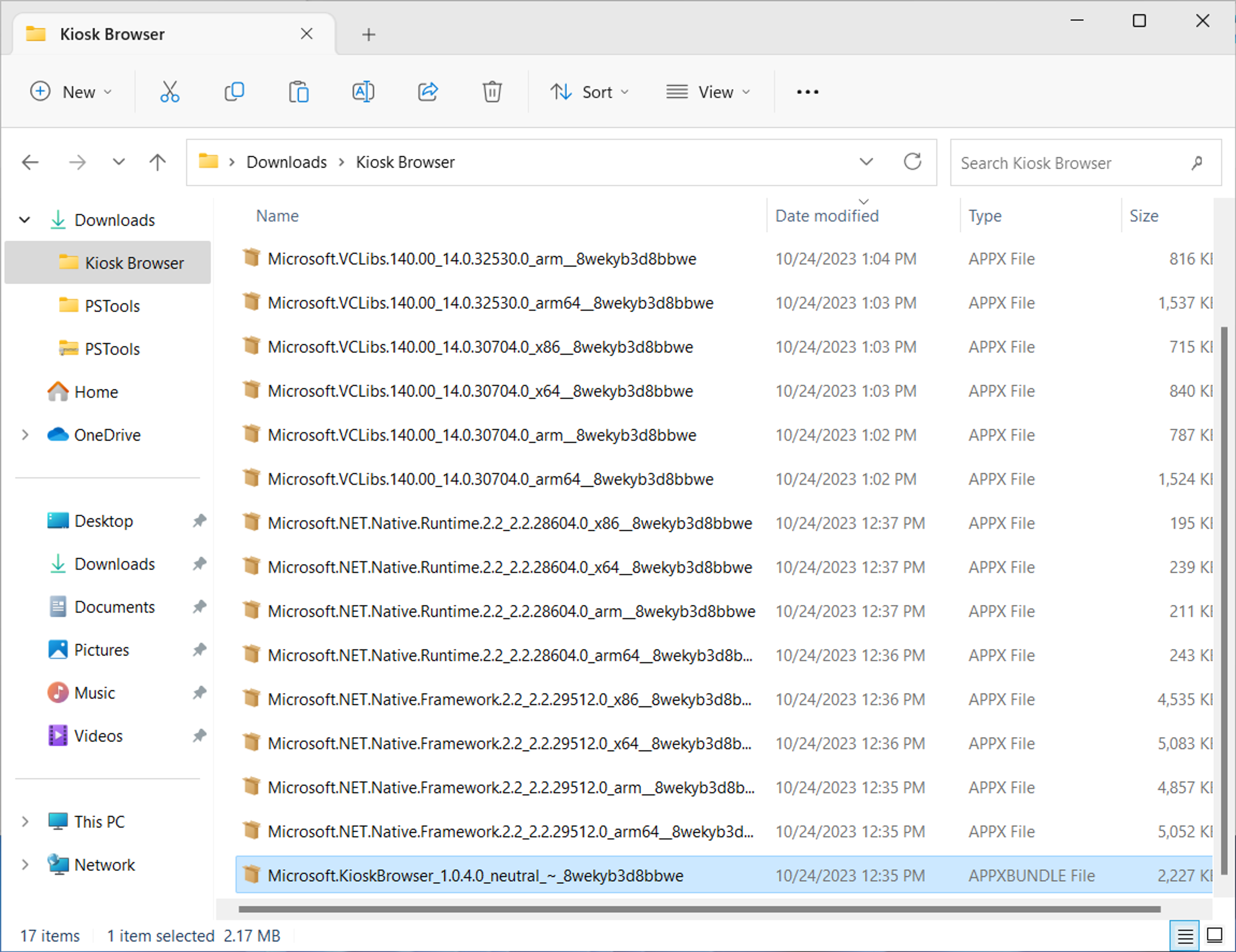Click the Copy icon in toolbar

(x=234, y=92)
